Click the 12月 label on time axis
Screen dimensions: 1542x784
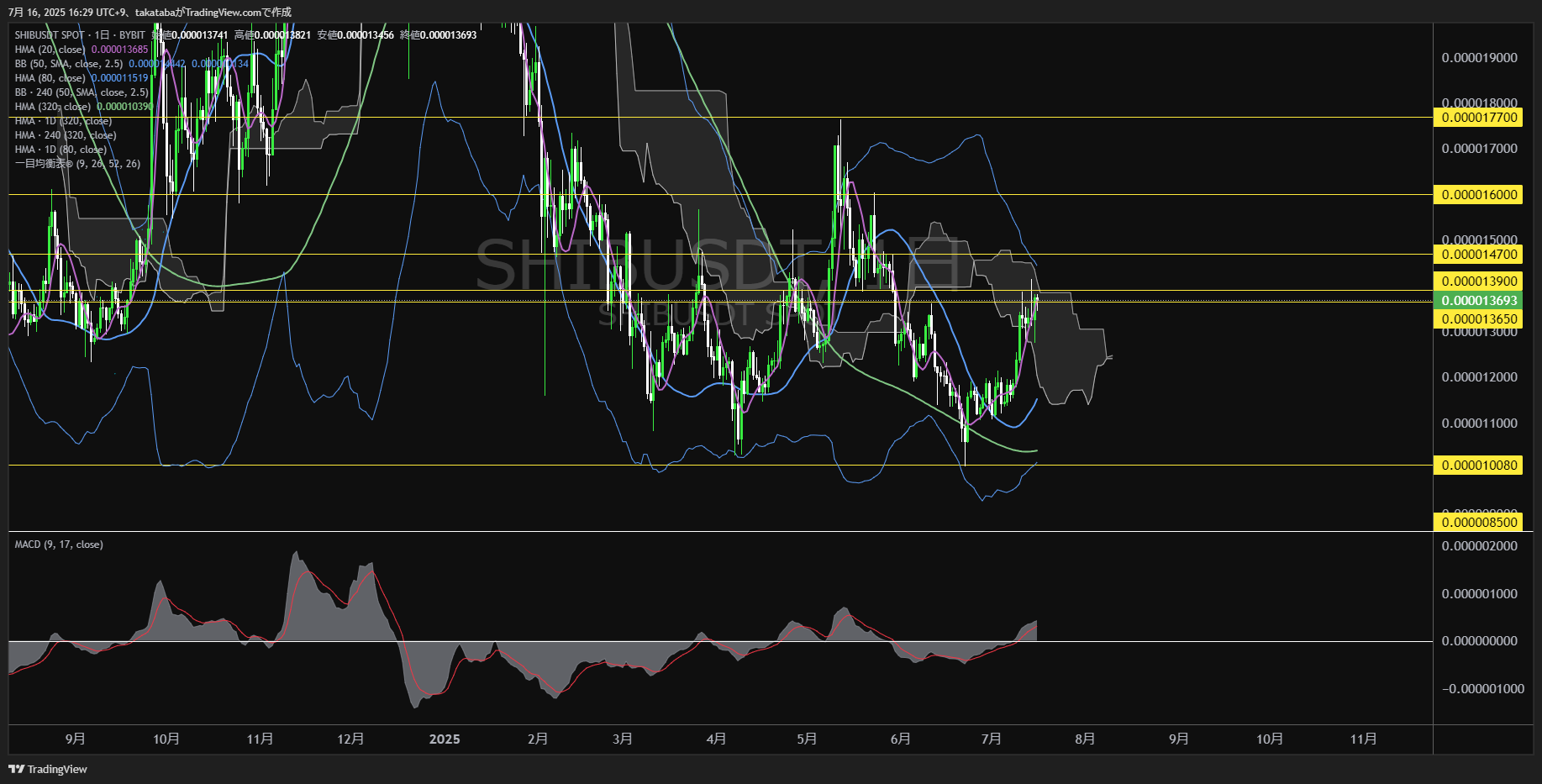pyautogui.click(x=350, y=739)
